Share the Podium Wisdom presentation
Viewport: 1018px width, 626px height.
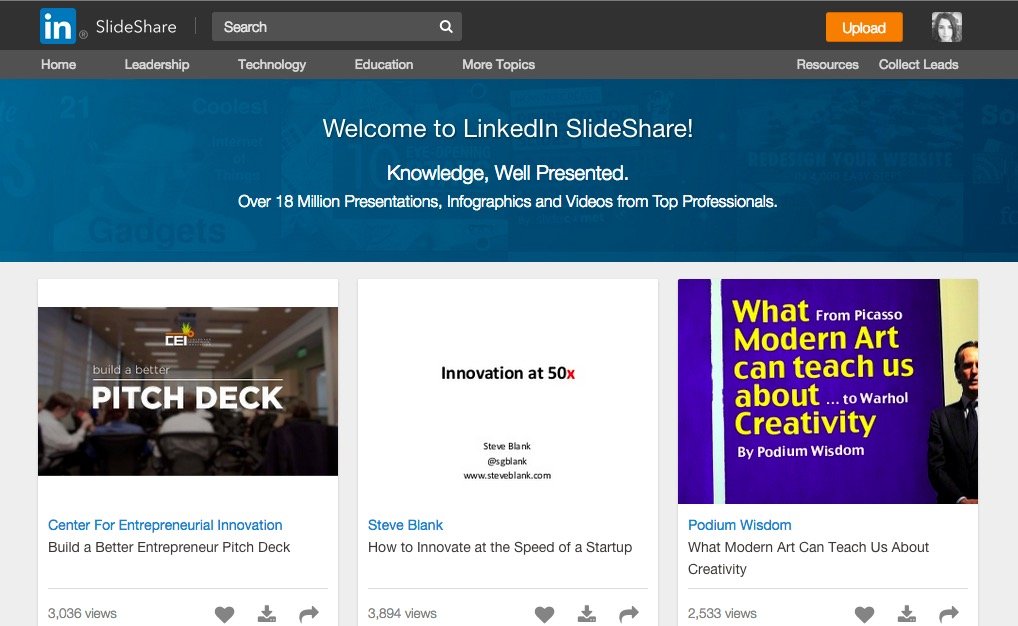(x=948, y=614)
